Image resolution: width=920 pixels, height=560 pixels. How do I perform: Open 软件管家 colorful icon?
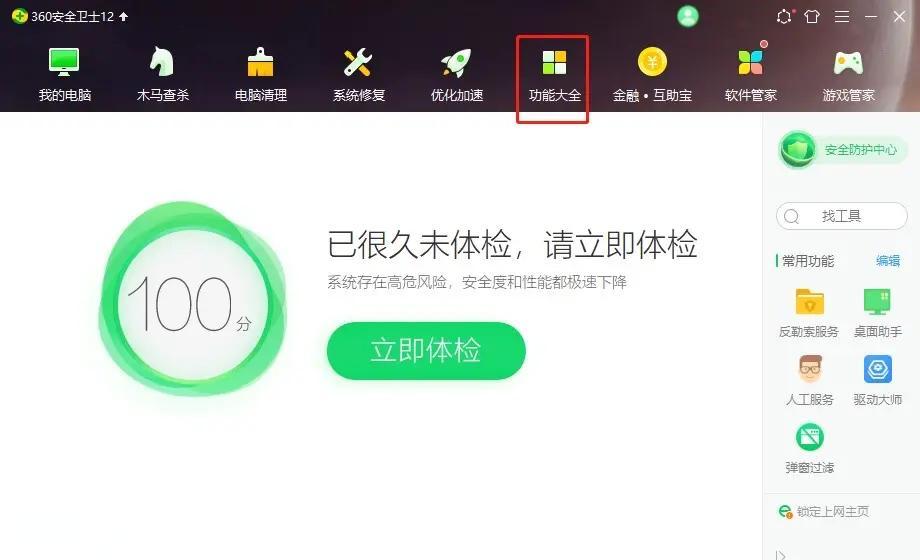click(x=750, y=62)
